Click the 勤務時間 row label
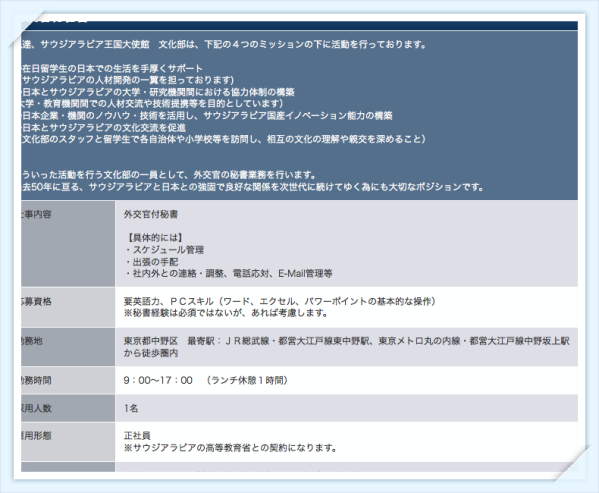This screenshot has height=493, width=599. coord(36,380)
